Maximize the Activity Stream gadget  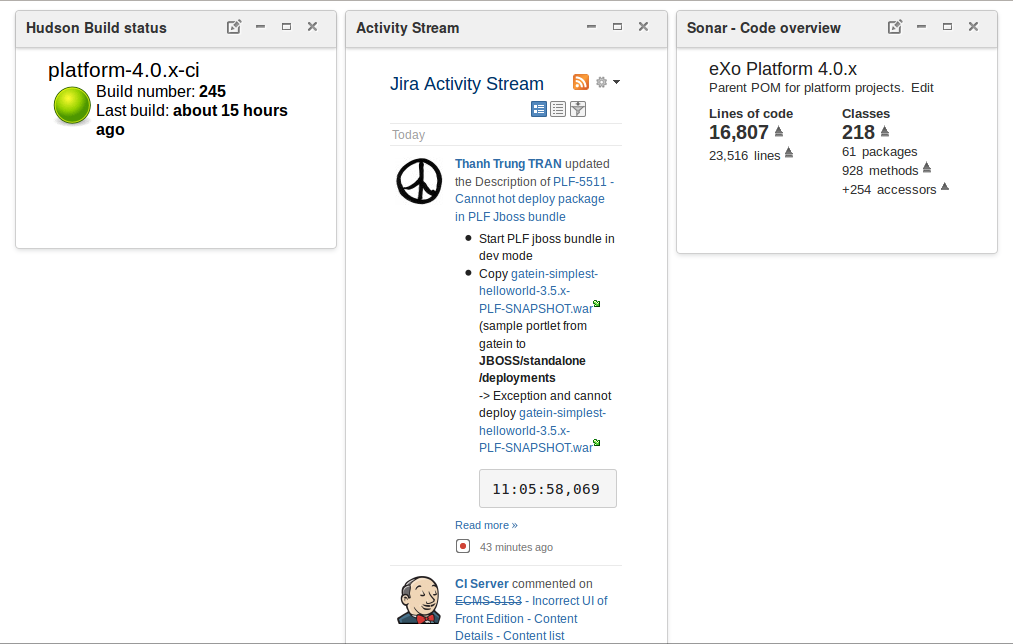click(618, 27)
